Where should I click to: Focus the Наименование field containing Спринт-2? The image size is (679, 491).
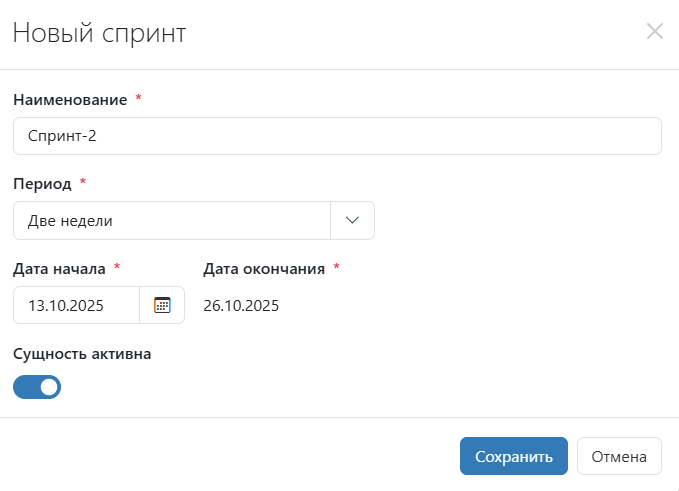click(337, 136)
